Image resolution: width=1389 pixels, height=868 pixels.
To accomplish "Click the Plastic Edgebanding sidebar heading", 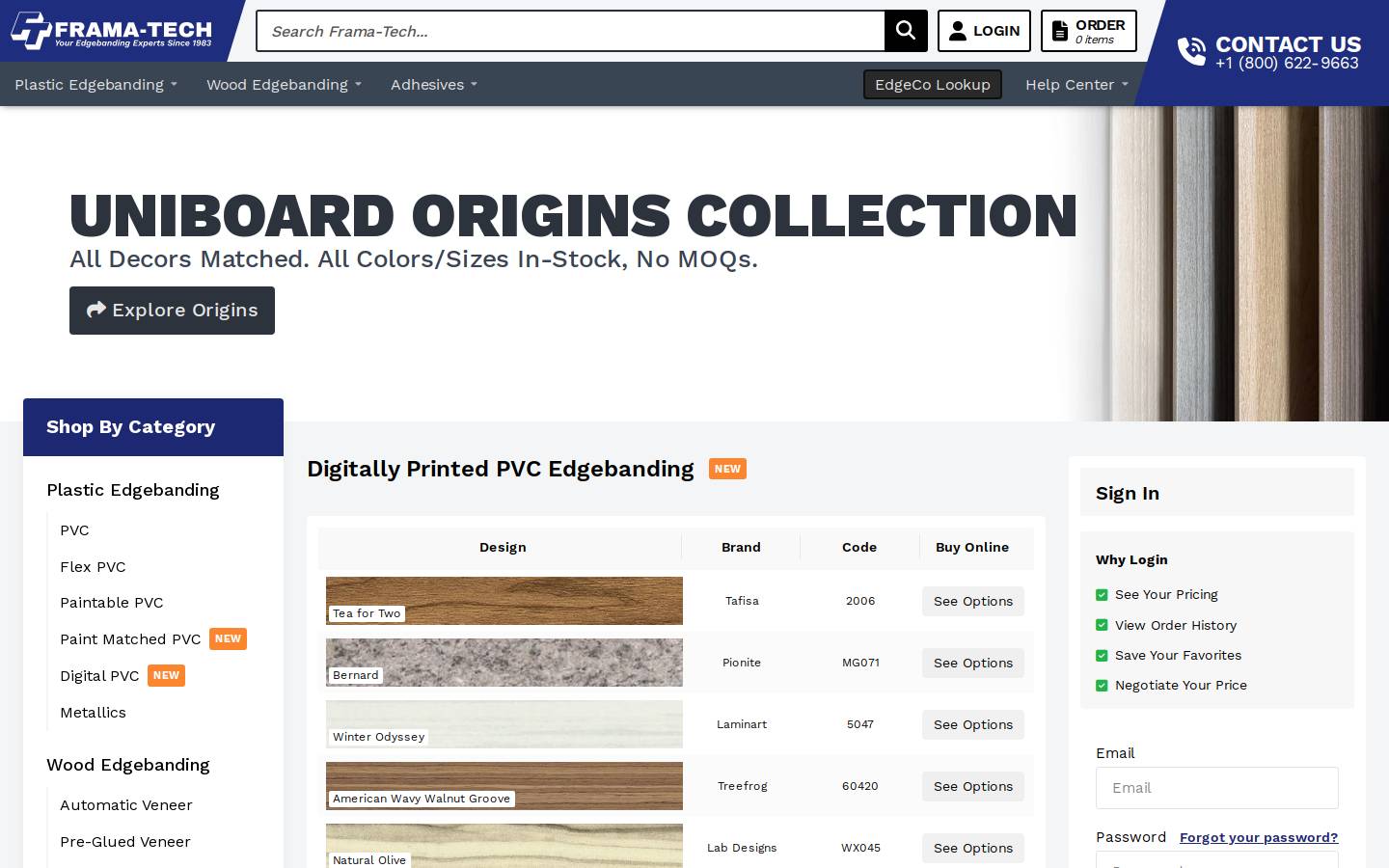I will tap(133, 490).
